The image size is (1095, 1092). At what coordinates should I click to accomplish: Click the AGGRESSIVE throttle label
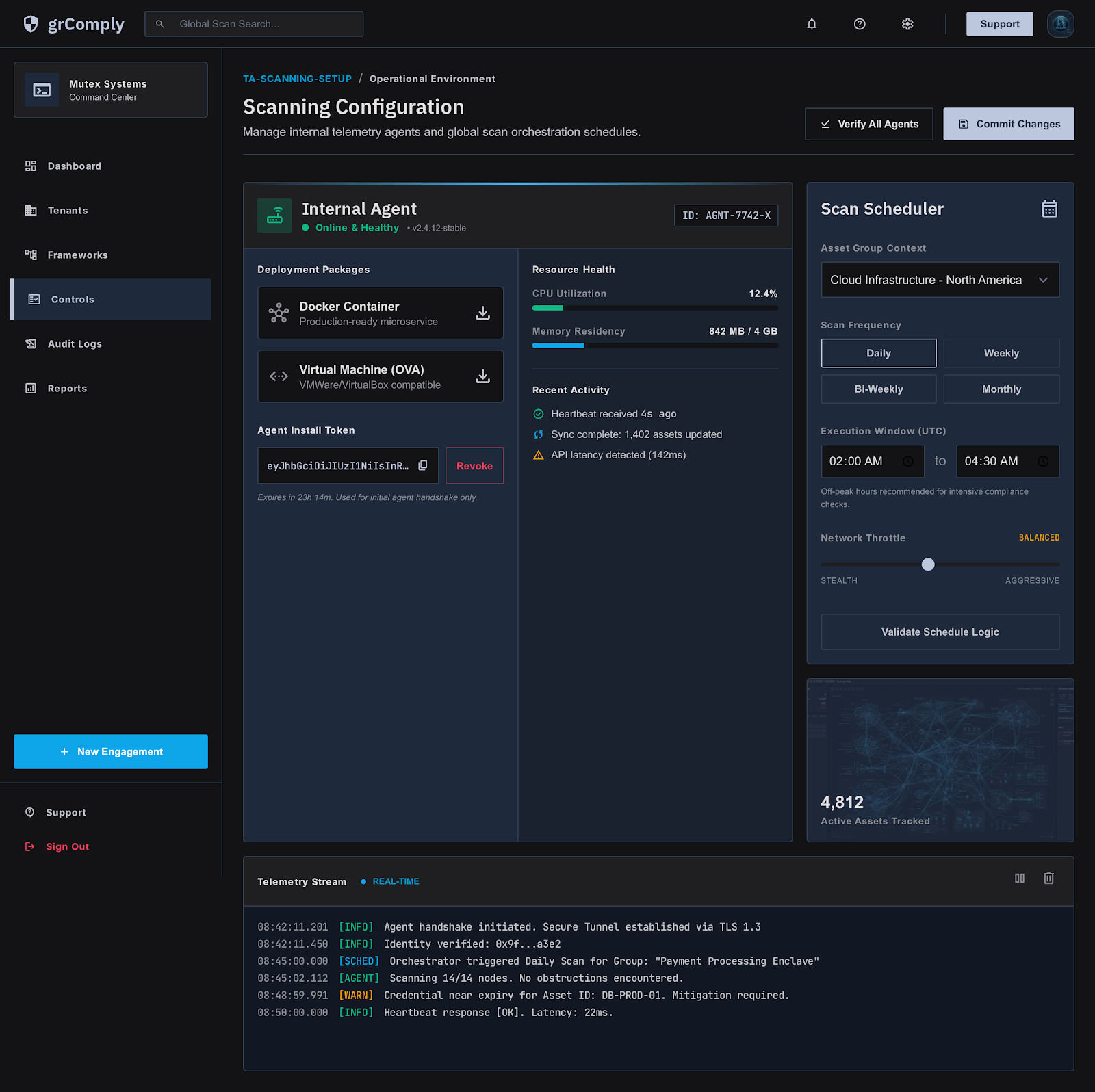[1032, 581]
